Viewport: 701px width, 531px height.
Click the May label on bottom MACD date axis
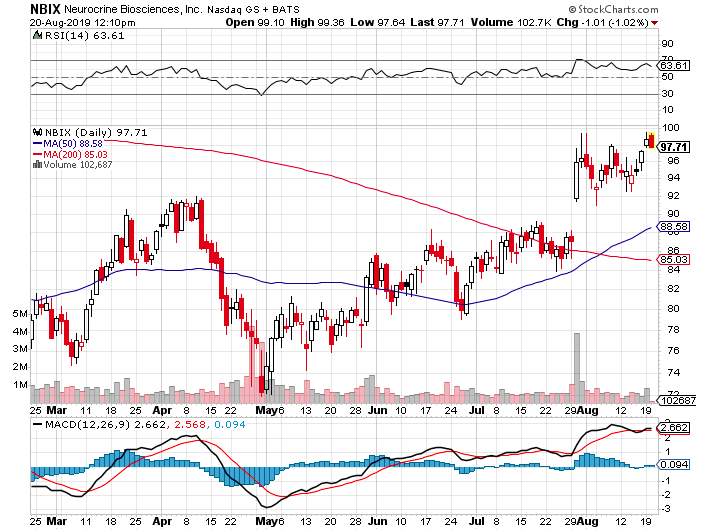click(x=266, y=521)
